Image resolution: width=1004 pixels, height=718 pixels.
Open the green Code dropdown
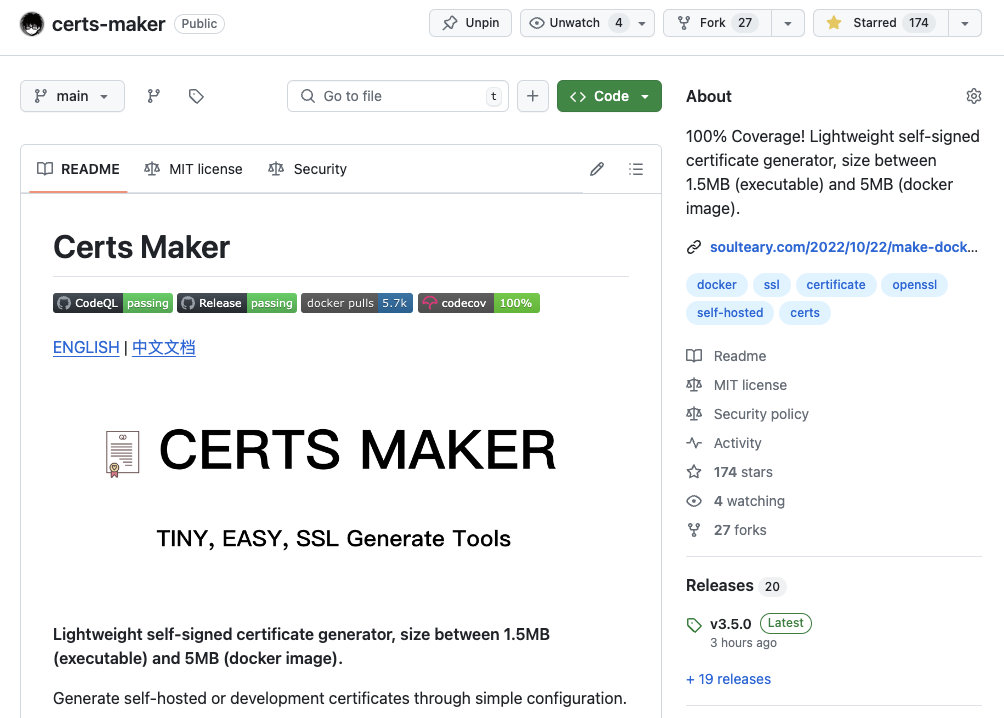click(609, 96)
